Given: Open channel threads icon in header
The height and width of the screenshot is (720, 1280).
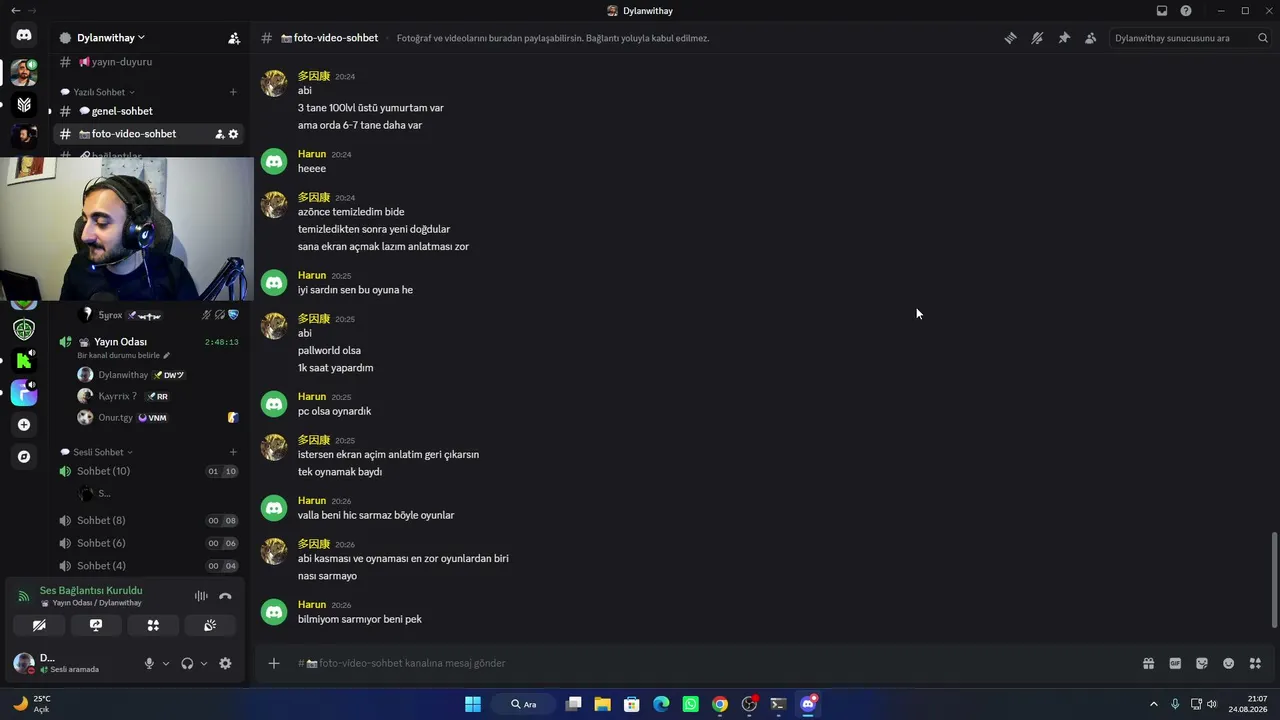Looking at the screenshot, I should pyautogui.click(x=1011, y=38).
